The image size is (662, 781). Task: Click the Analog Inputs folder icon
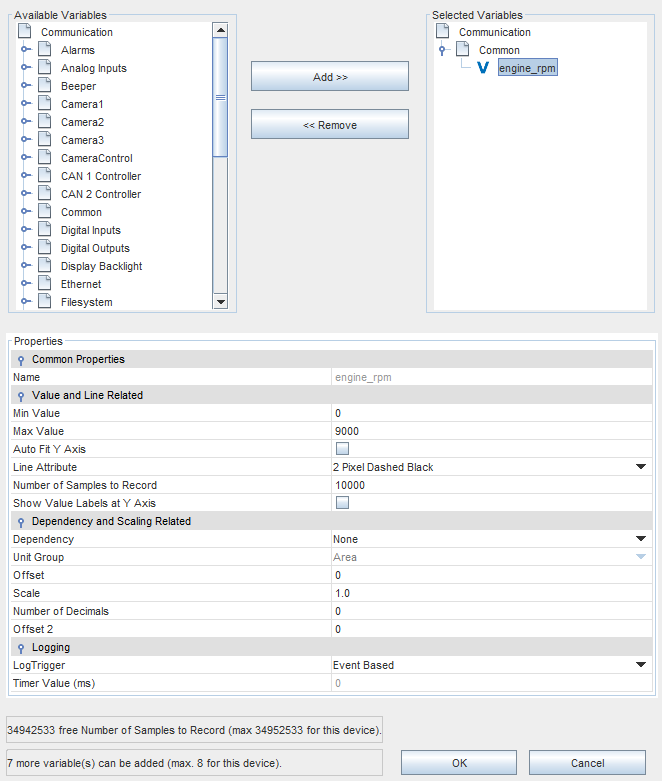[45, 68]
